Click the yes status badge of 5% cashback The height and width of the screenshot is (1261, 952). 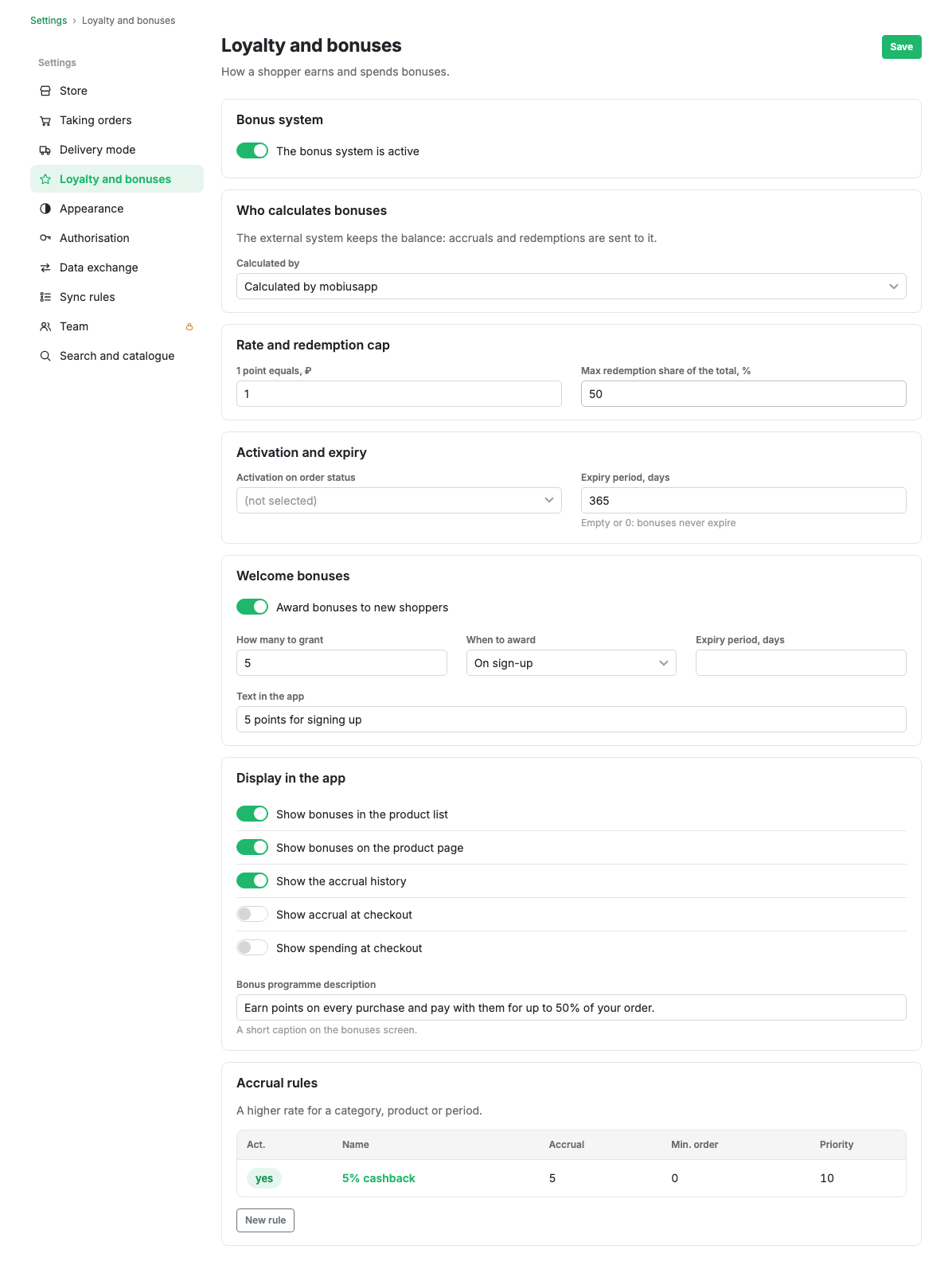[264, 1178]
